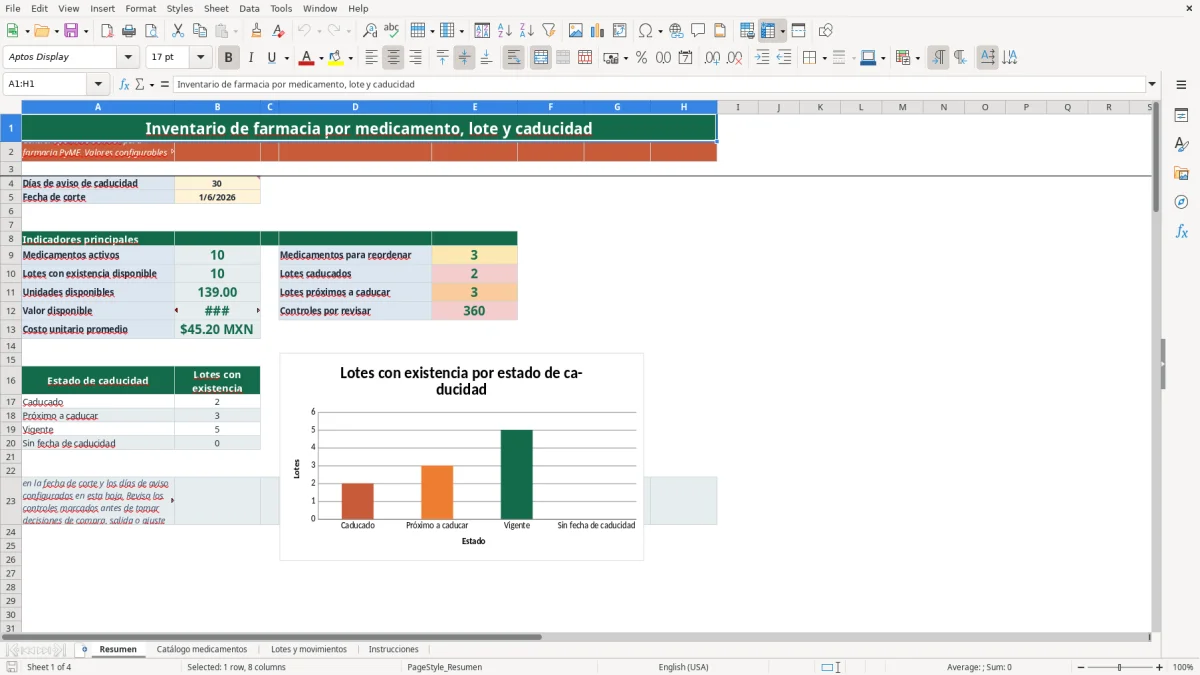Toggle Freeze Rows and Columns

[768, 31]
